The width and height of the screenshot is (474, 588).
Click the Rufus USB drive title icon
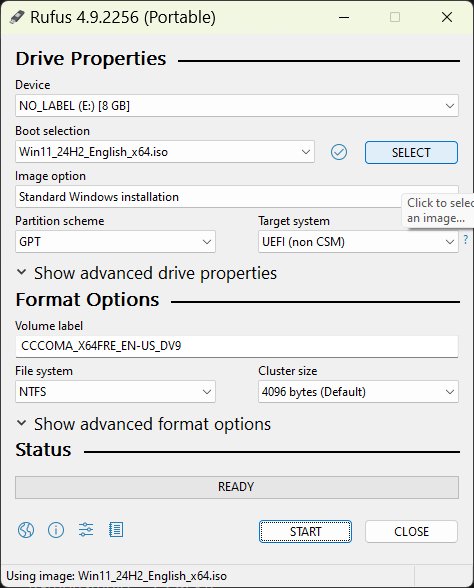(x=17, y=17)
